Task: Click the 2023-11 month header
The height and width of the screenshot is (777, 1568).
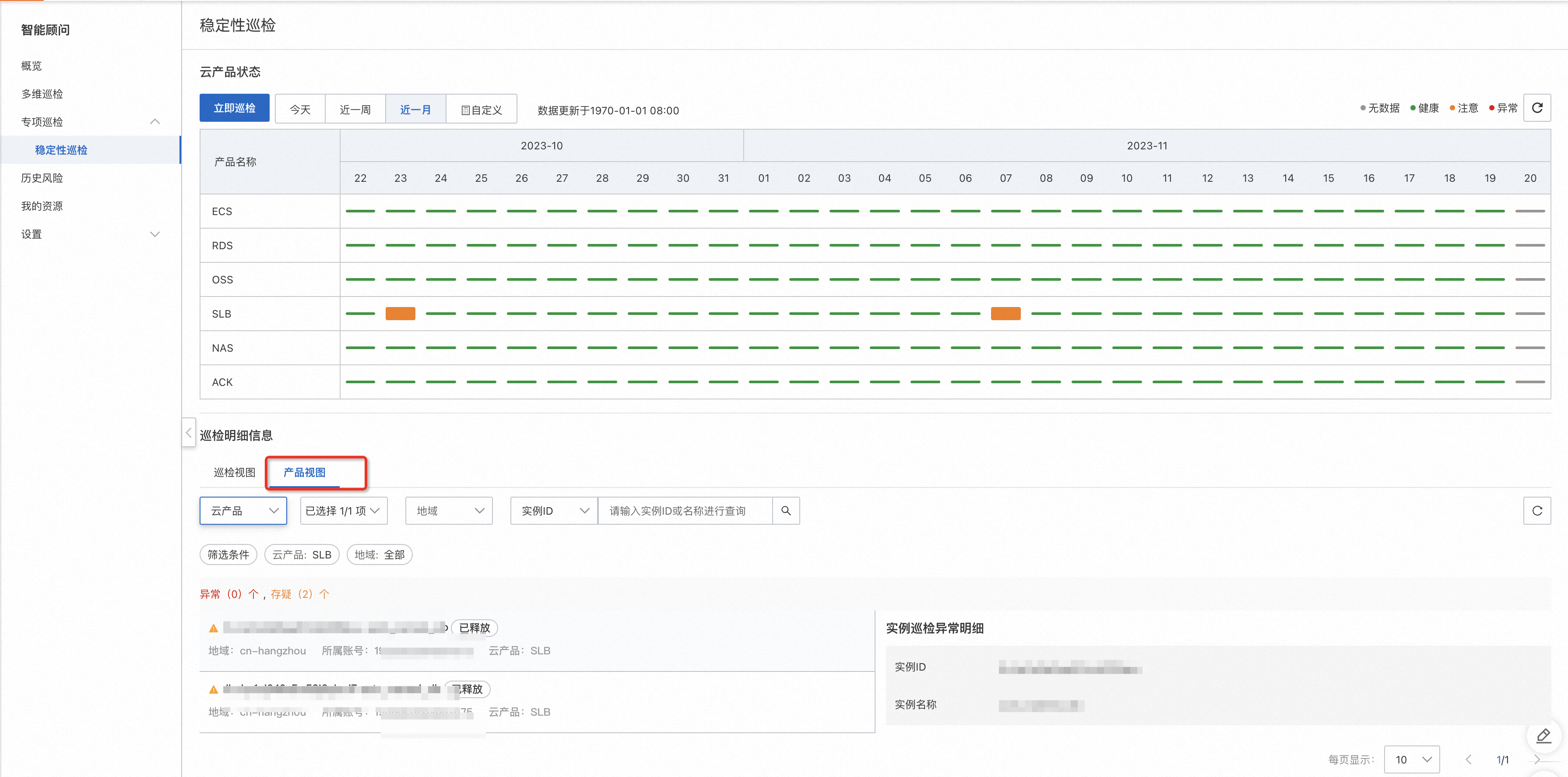Action: click(x=1147, y=145)
